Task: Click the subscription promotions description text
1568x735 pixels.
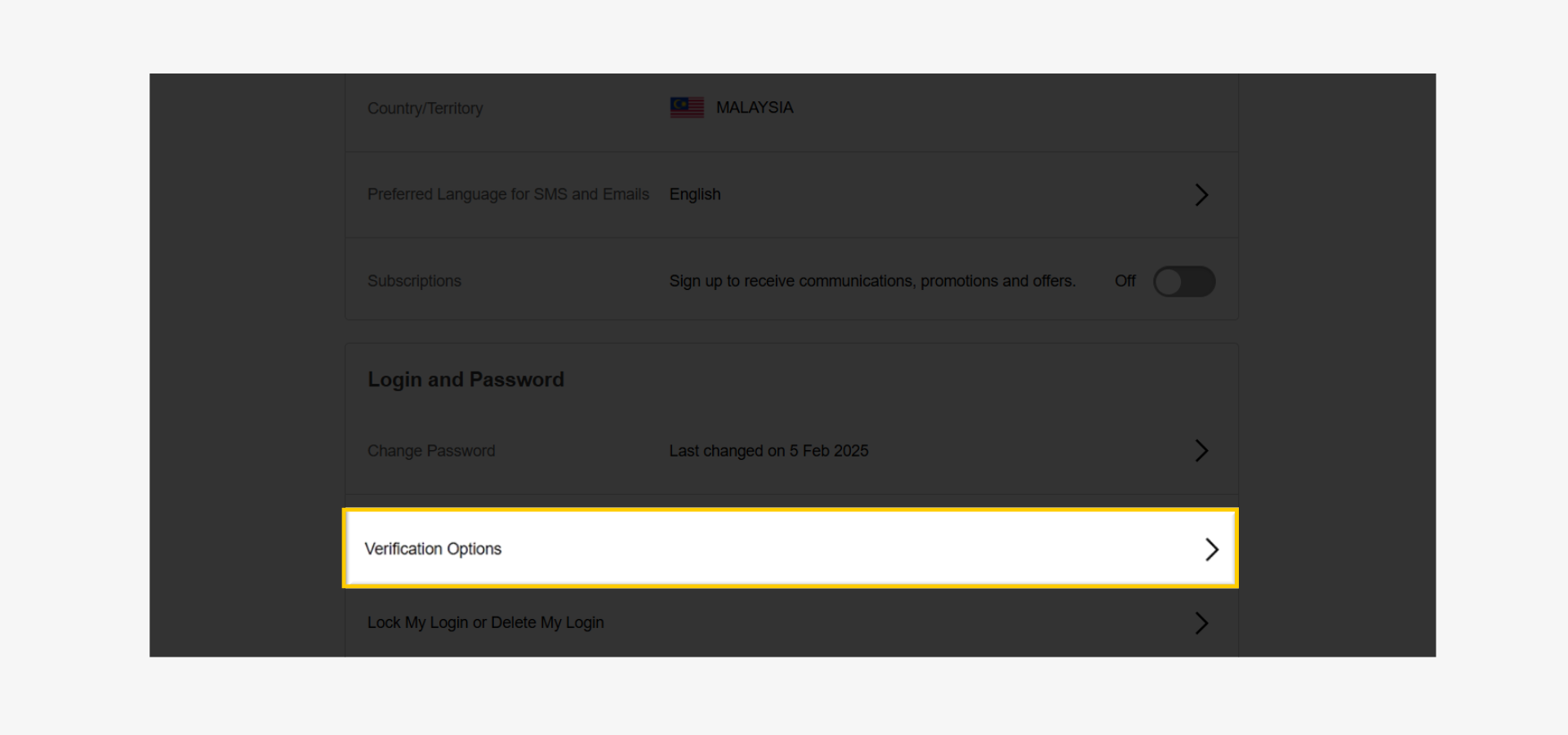Action: (x=872, y=281)
